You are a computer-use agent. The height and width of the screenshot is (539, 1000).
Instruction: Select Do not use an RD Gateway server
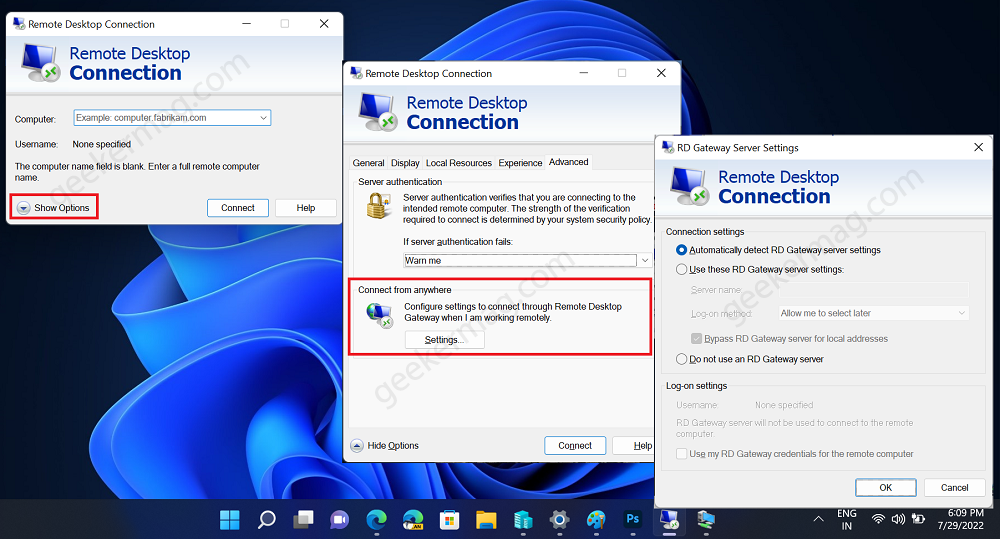pos(681,359)
